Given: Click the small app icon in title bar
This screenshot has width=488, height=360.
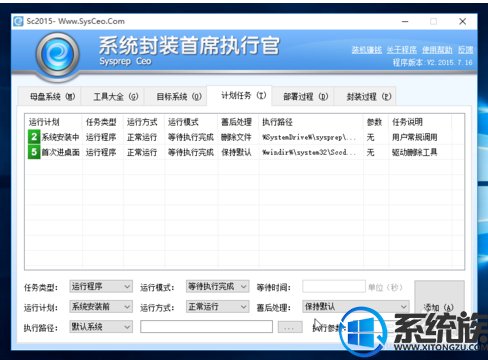Looking at the screenshot, I should 18,21.
